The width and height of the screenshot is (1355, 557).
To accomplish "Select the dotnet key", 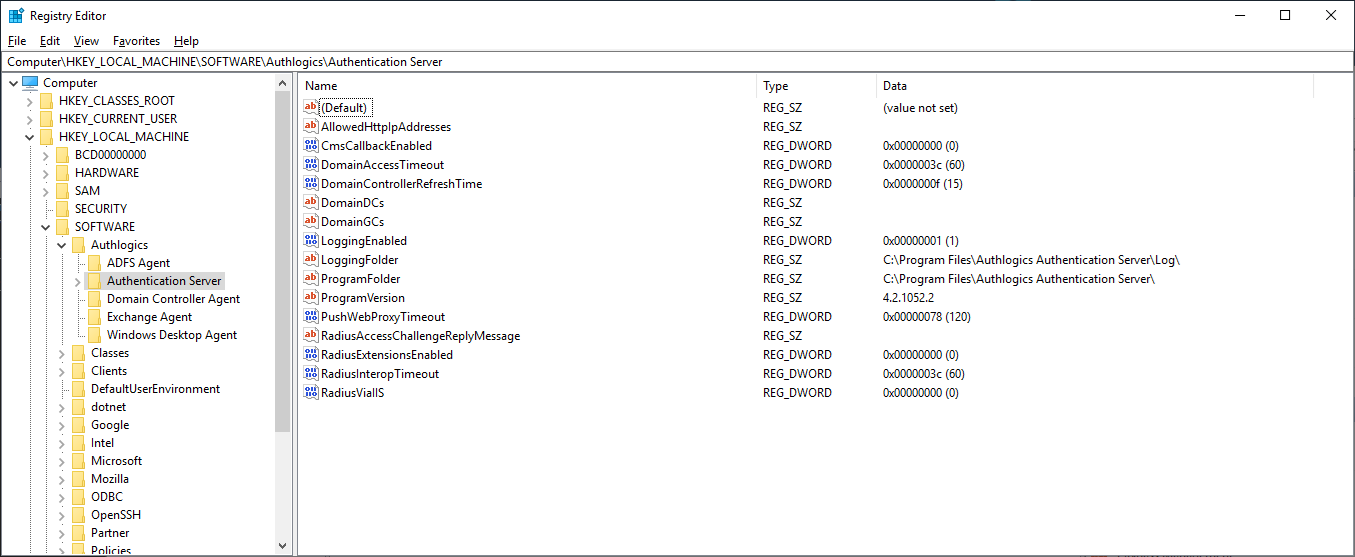I will pos(108,407).
